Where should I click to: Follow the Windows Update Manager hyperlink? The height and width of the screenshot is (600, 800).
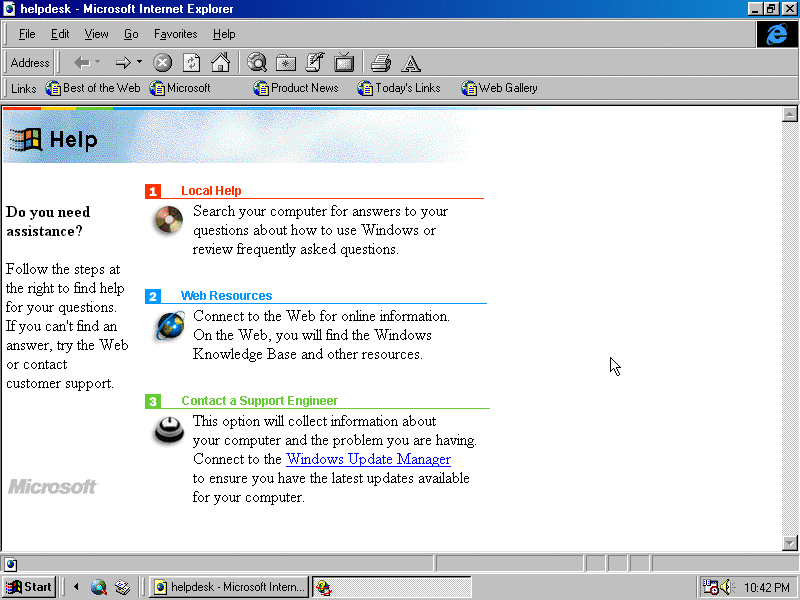click(x=368, y=459)
